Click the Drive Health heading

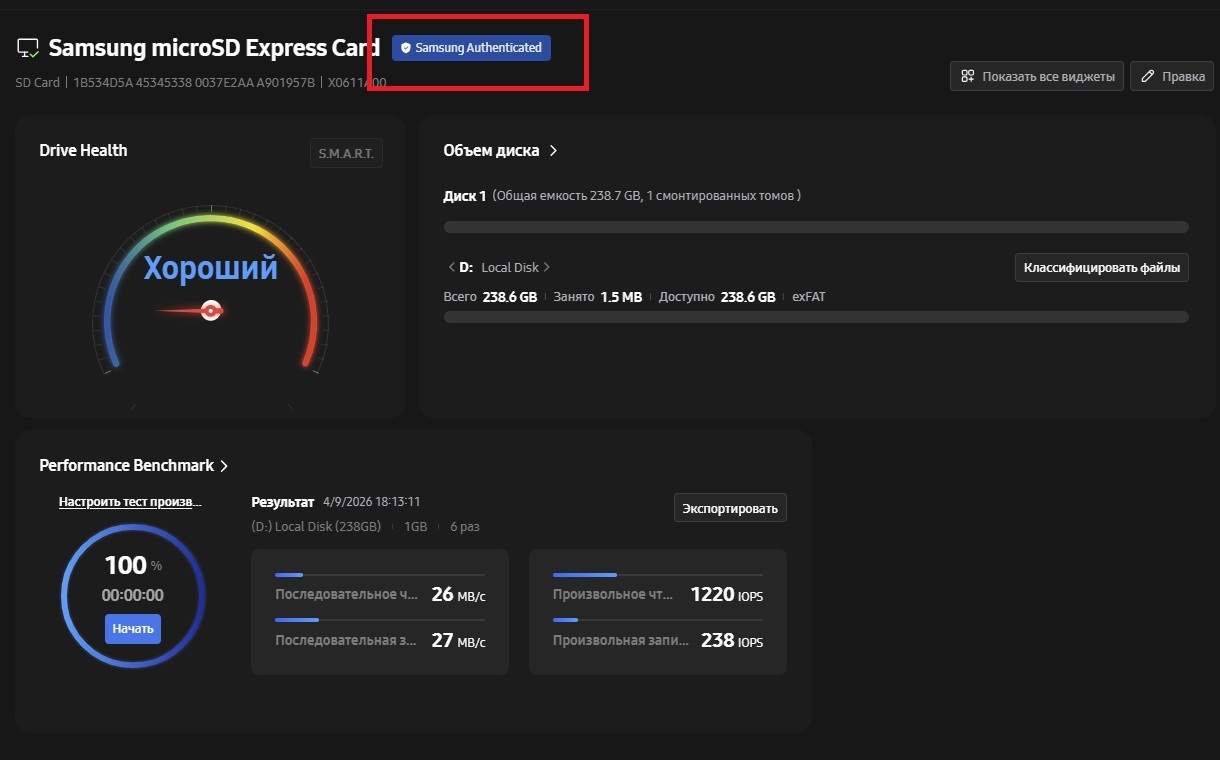pyautogui.click(x=83, y=150)
